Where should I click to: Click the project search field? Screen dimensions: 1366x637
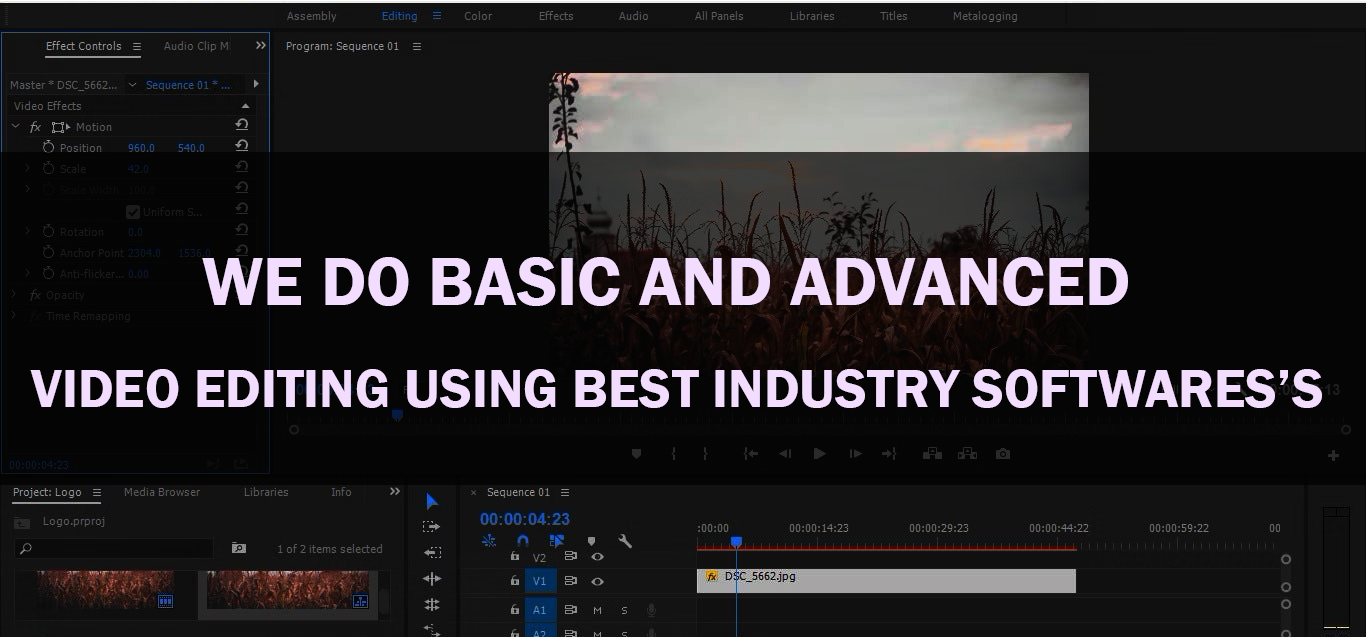[115, 548]
